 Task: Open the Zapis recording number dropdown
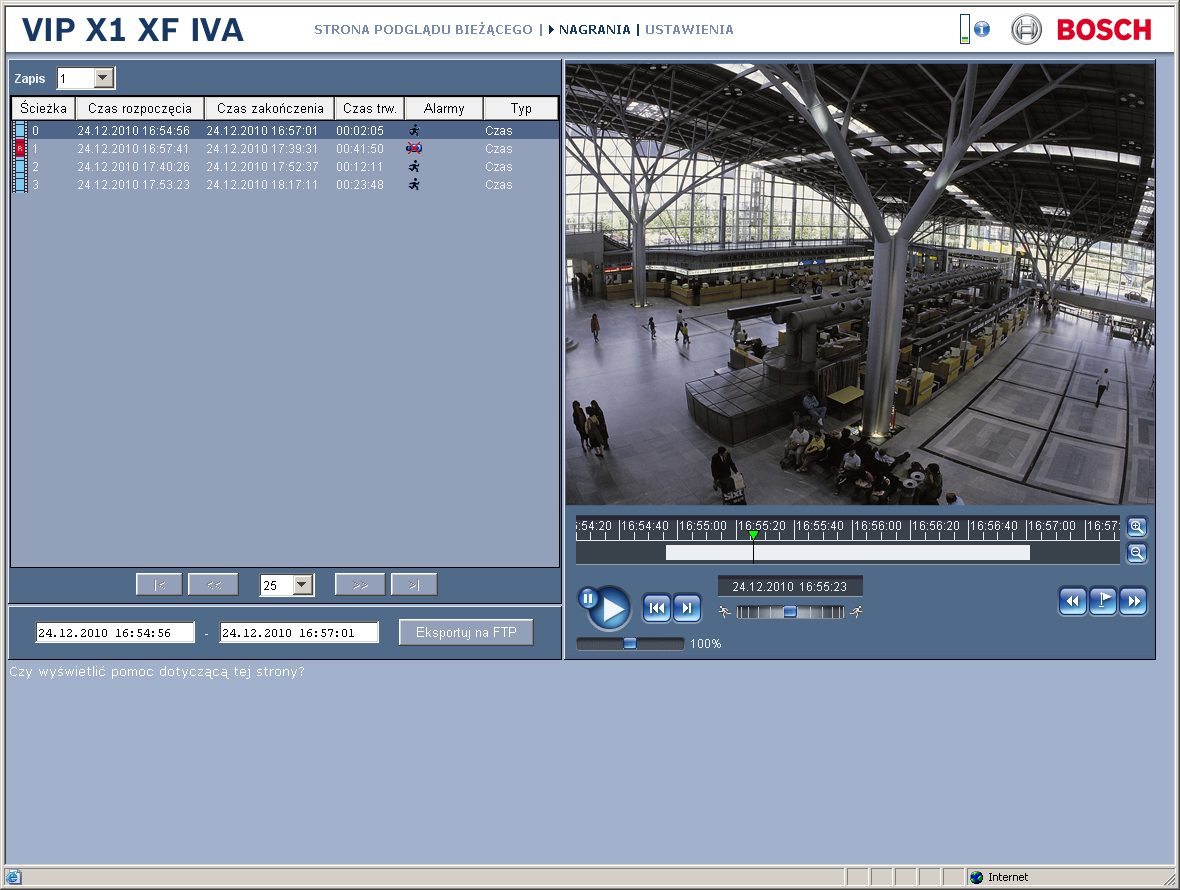pos(104,78)
